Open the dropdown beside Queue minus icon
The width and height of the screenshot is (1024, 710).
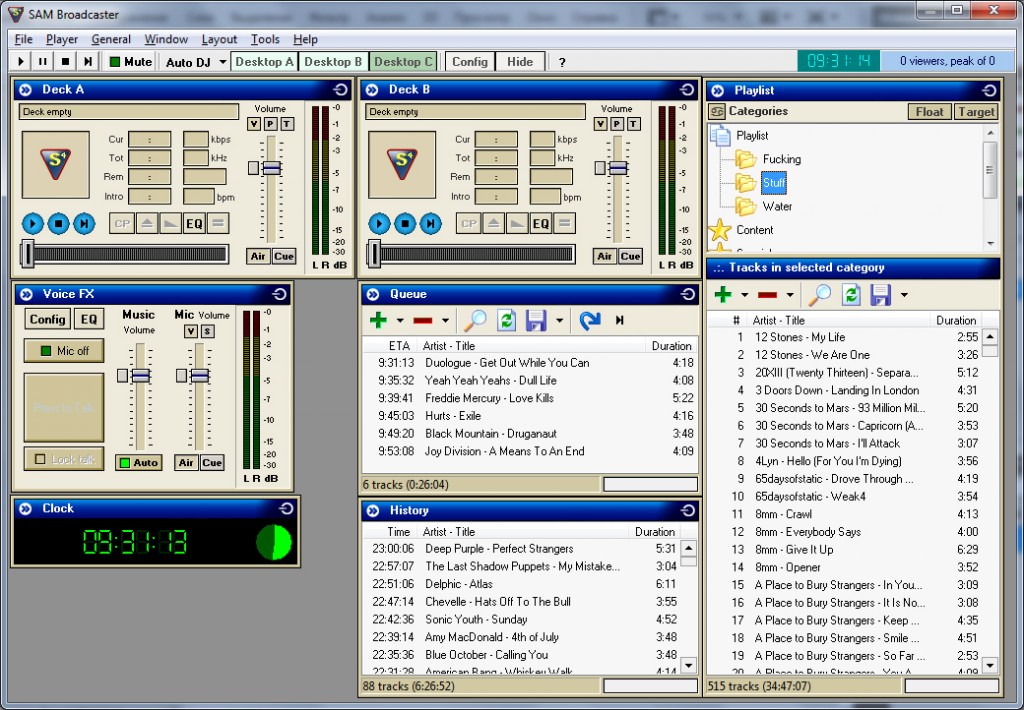tap(445, 321)
